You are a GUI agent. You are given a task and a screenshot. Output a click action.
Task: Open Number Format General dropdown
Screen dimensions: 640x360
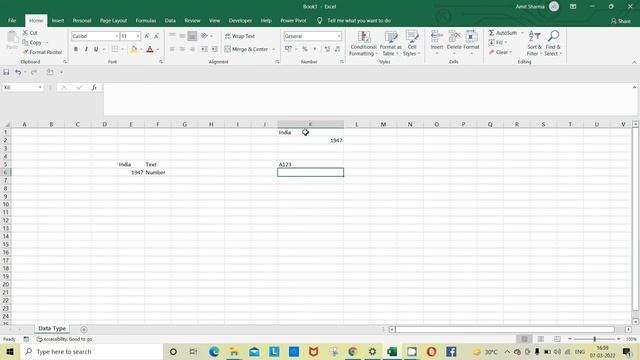tap(339, 36)
